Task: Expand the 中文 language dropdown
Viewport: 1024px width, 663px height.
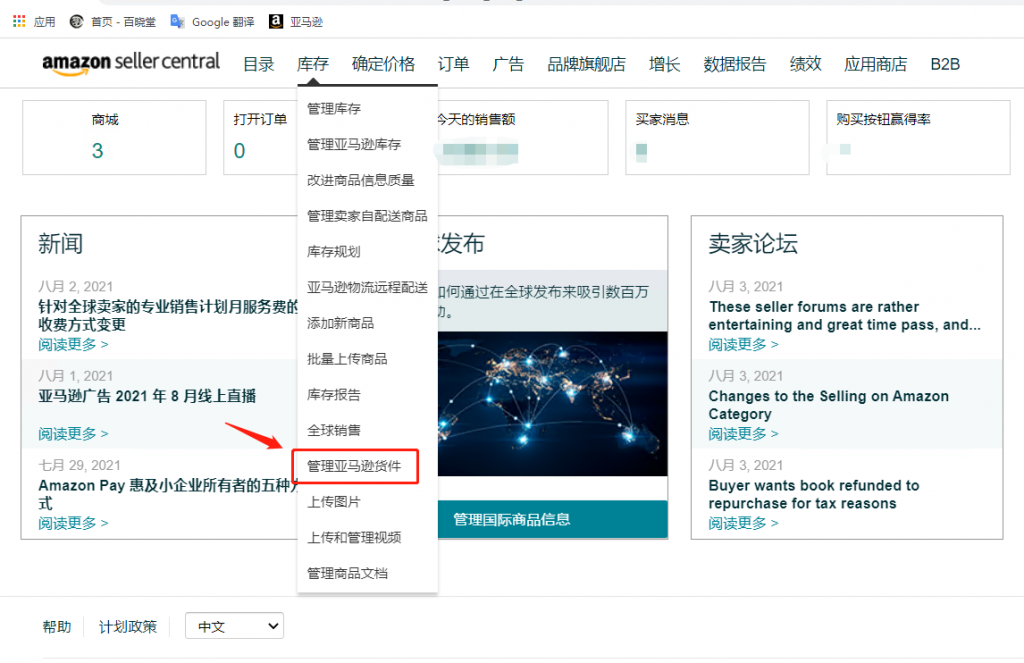Action: tap(234, 626)
